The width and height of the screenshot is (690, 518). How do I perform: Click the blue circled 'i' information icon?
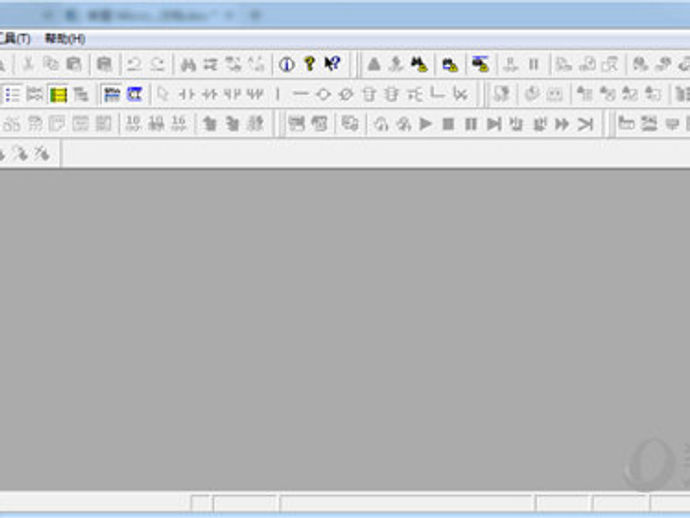[x=287, y=64]
